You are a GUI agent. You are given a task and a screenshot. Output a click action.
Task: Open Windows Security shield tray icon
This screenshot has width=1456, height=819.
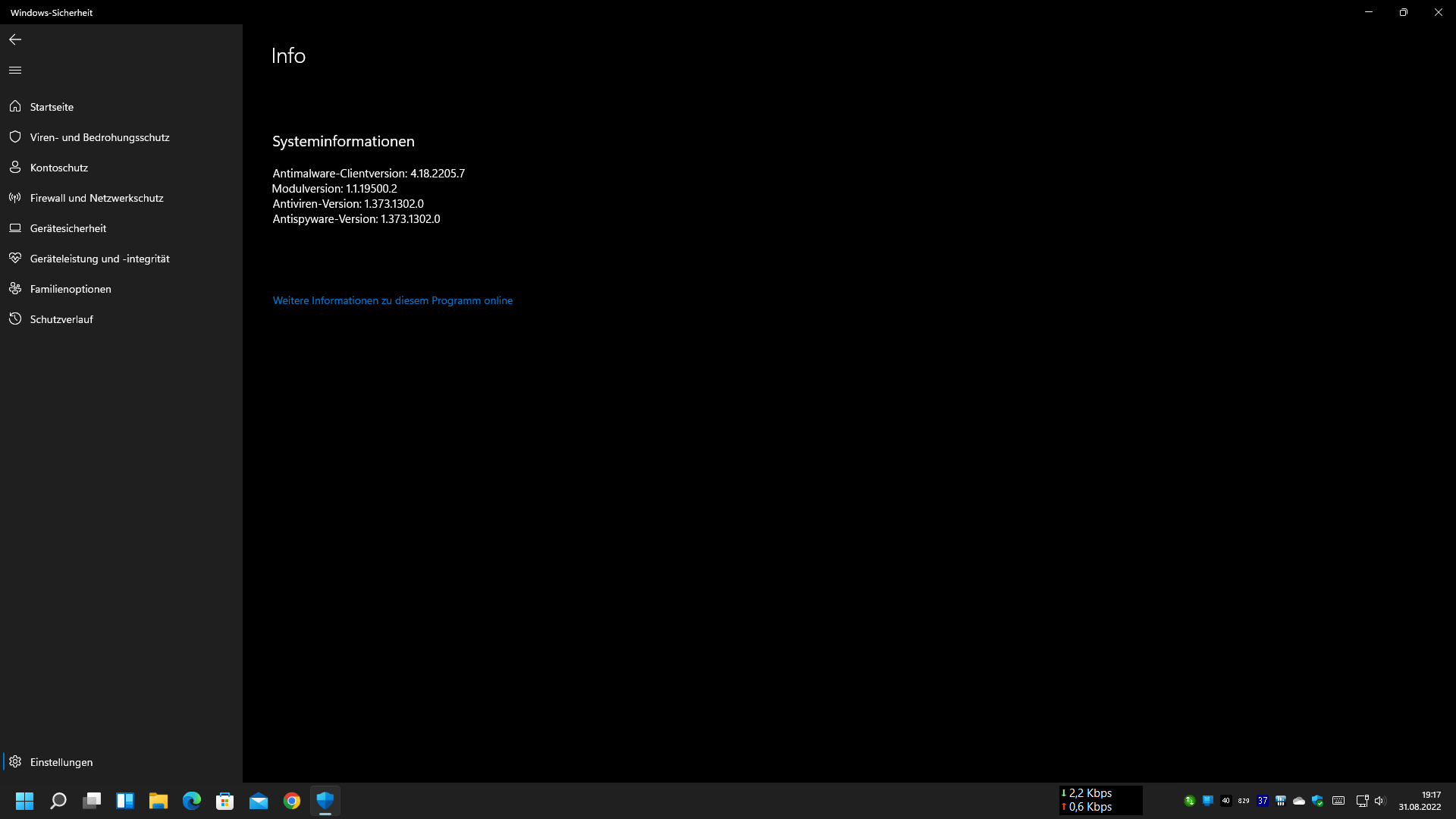(1317, 801)
